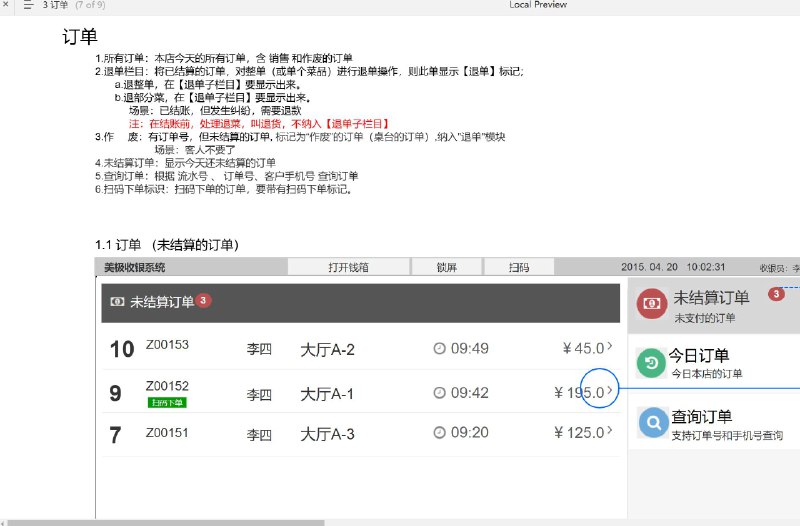Viewport: 800px width, 526px height.
Task: Click the red badge 3 in right sidebar
Action: [x=776, y=294]
